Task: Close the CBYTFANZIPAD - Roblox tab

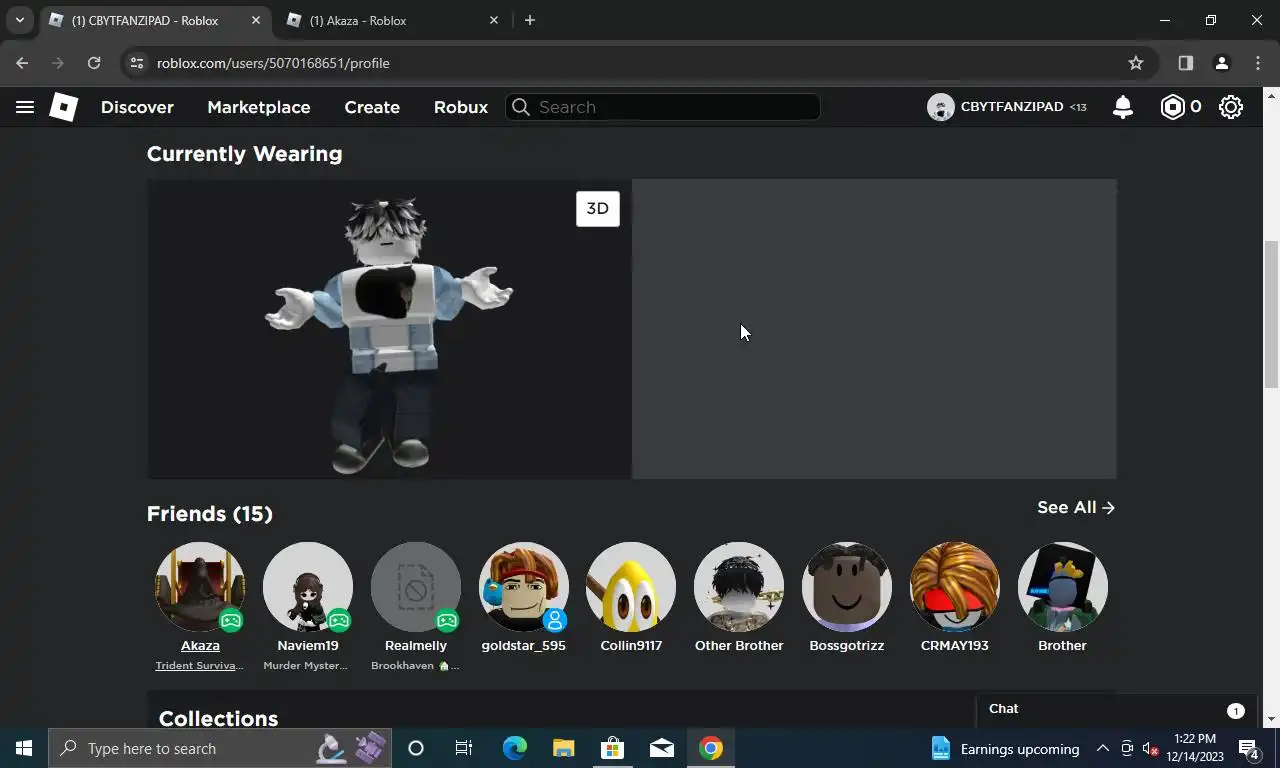Action: [x=256, y=20]
